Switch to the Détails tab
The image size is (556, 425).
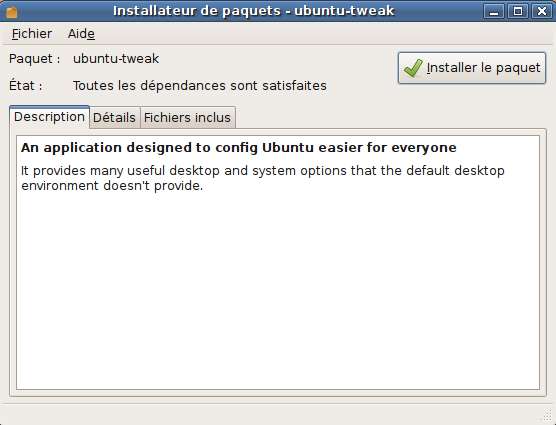pyautogui.click(x=114, y=117)
